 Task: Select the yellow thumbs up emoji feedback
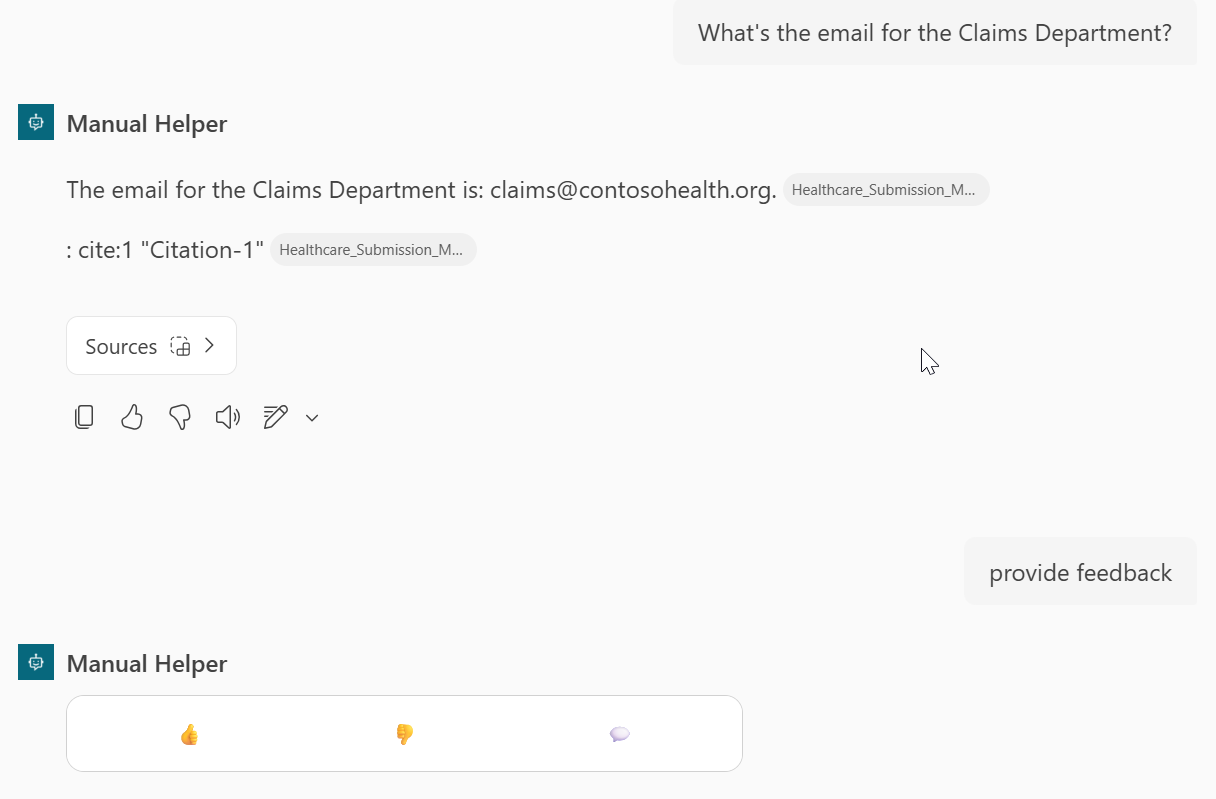point(189,735)
